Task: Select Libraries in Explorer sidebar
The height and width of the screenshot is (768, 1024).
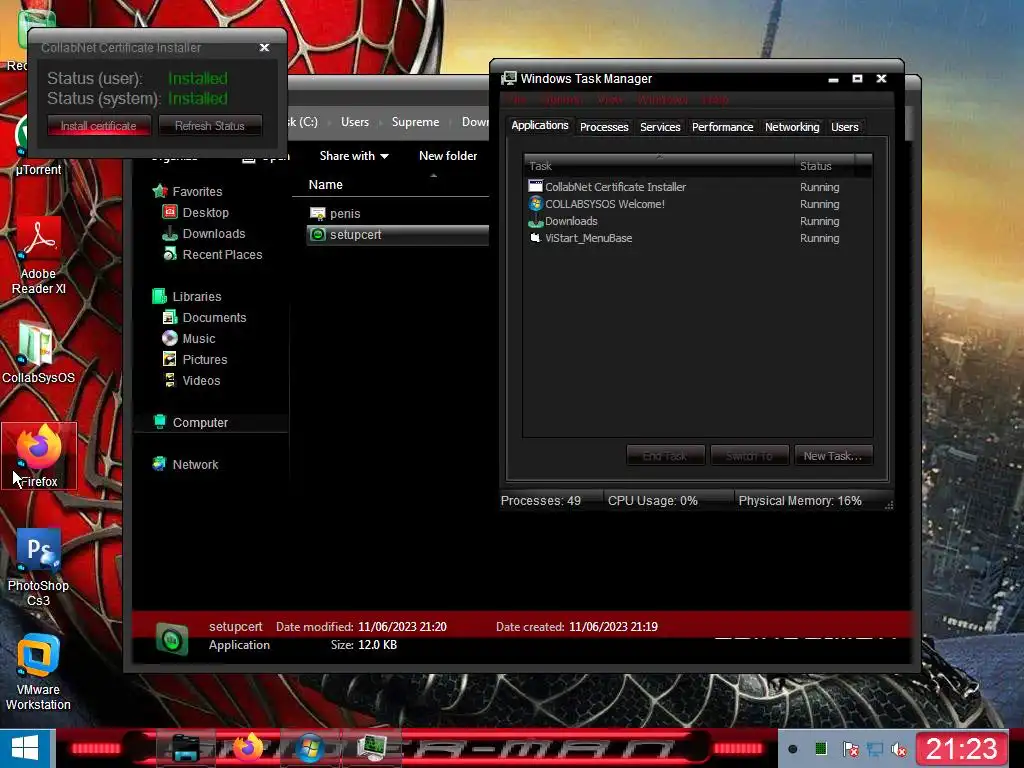Action: pos(187,296)
